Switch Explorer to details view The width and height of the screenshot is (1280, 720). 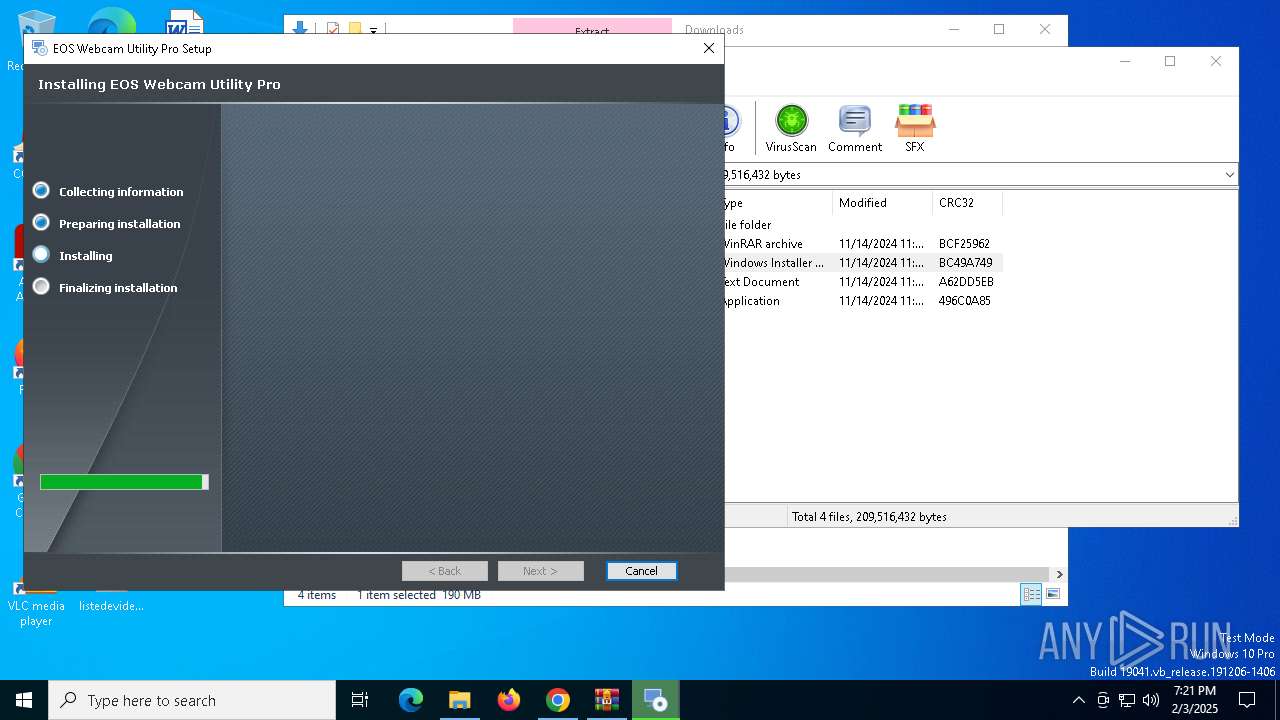(1031, 594)
